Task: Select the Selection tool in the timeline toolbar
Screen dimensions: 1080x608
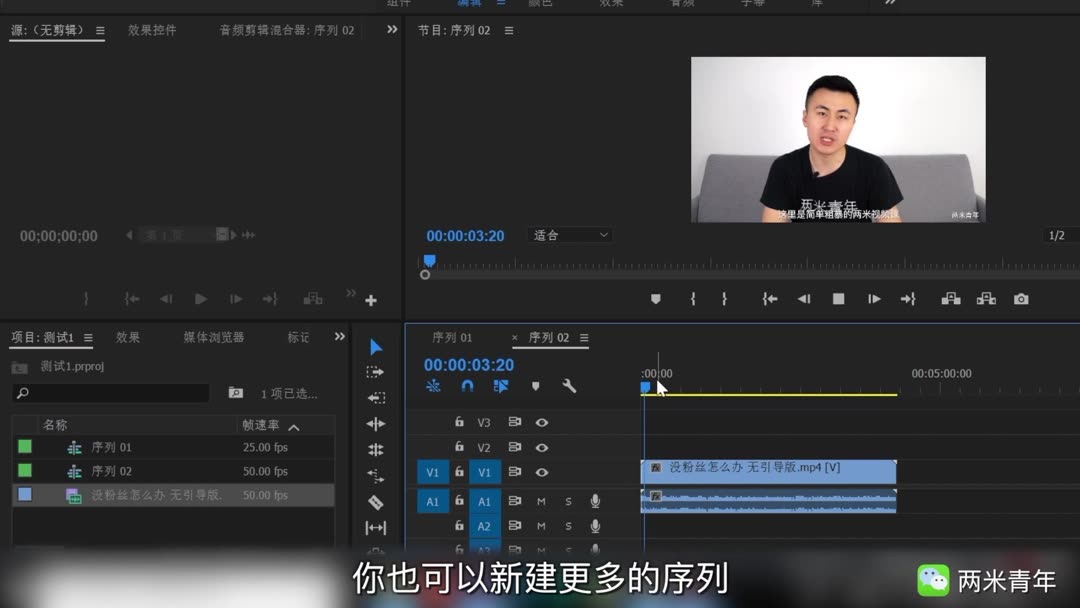Action: 375,346
